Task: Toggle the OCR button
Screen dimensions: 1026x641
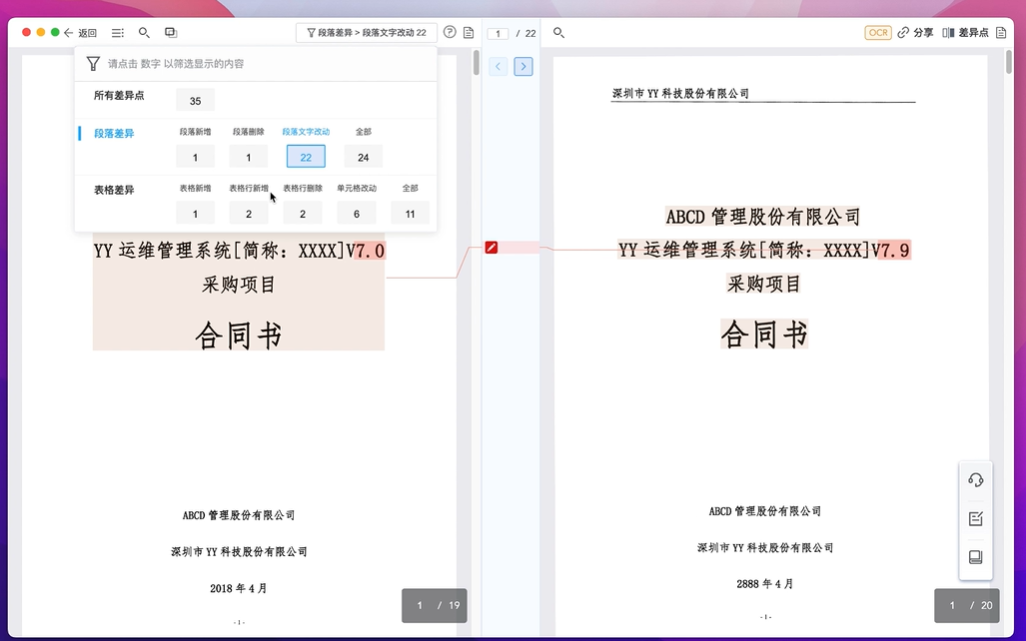Action: [877, 33]
